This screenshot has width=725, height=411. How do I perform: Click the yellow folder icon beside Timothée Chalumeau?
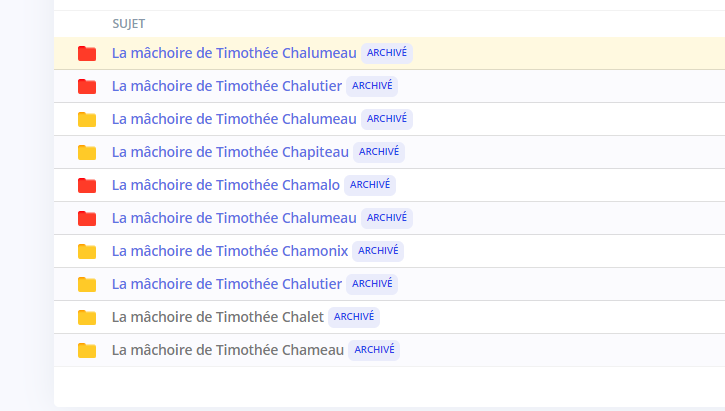[87, 119]
